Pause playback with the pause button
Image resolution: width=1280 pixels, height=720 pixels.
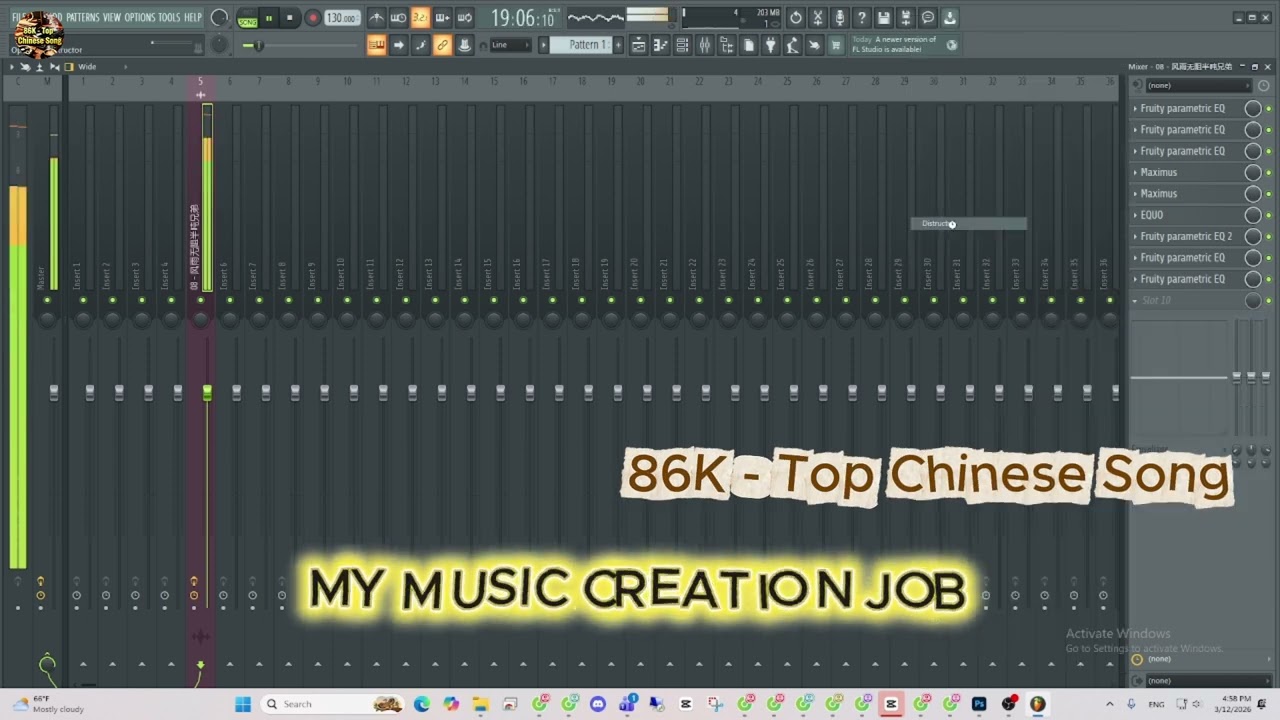coord(268,18)
